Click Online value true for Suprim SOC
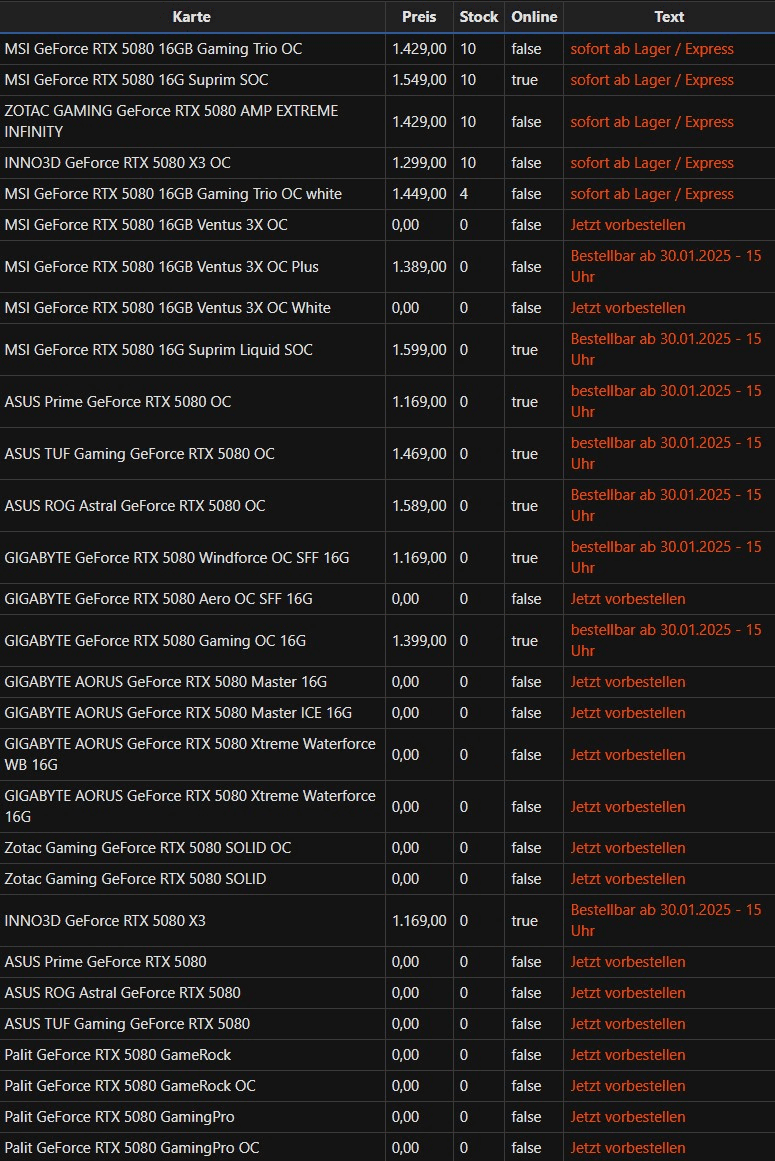 (524, 80)
